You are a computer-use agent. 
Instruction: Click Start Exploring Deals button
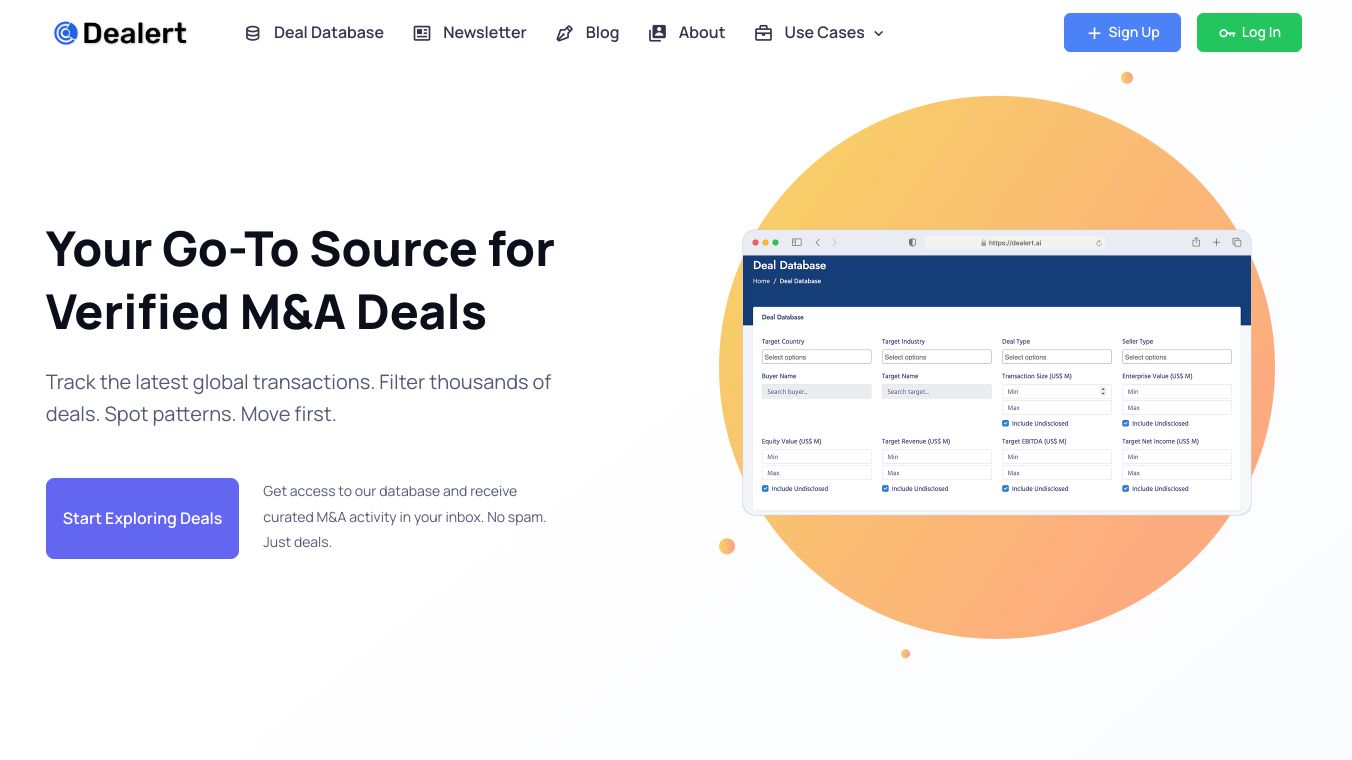pos(142,518)
